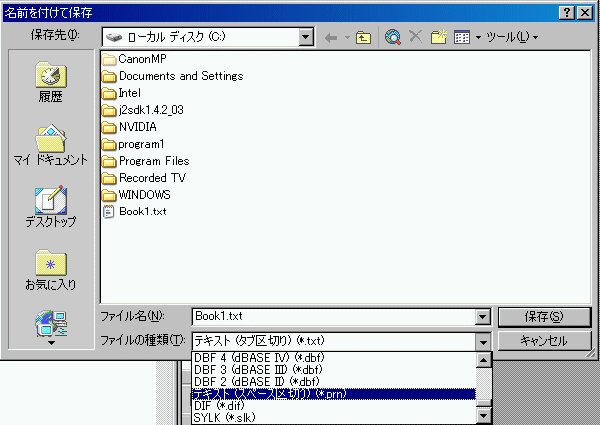The width and height of the screenshot is (600, 425).
Task: Click the Views icon in toolbar
Action: click(461, 37)
